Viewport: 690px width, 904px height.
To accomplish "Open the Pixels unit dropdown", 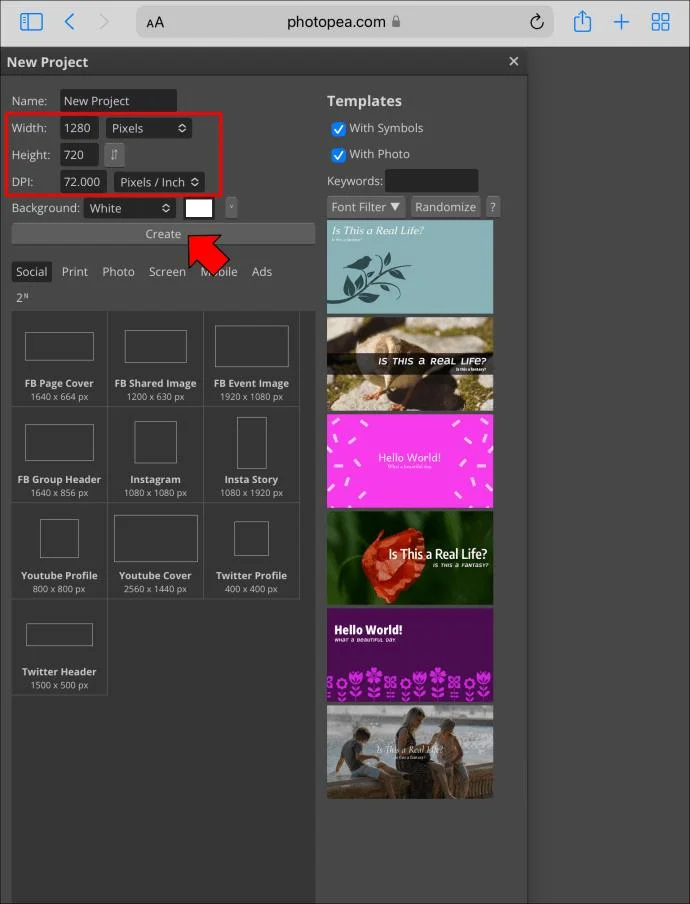I will pos(149,128).
